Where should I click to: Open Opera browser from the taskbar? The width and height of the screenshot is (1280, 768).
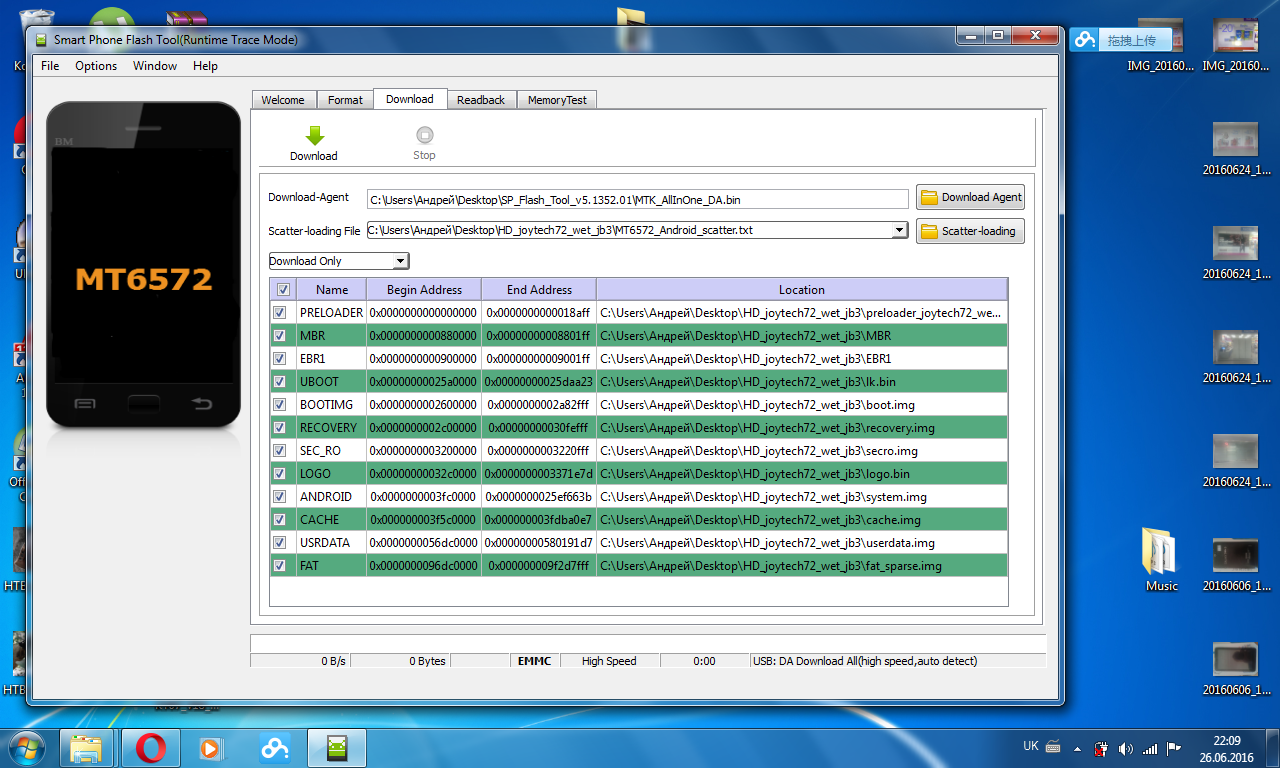coord(151,747)
